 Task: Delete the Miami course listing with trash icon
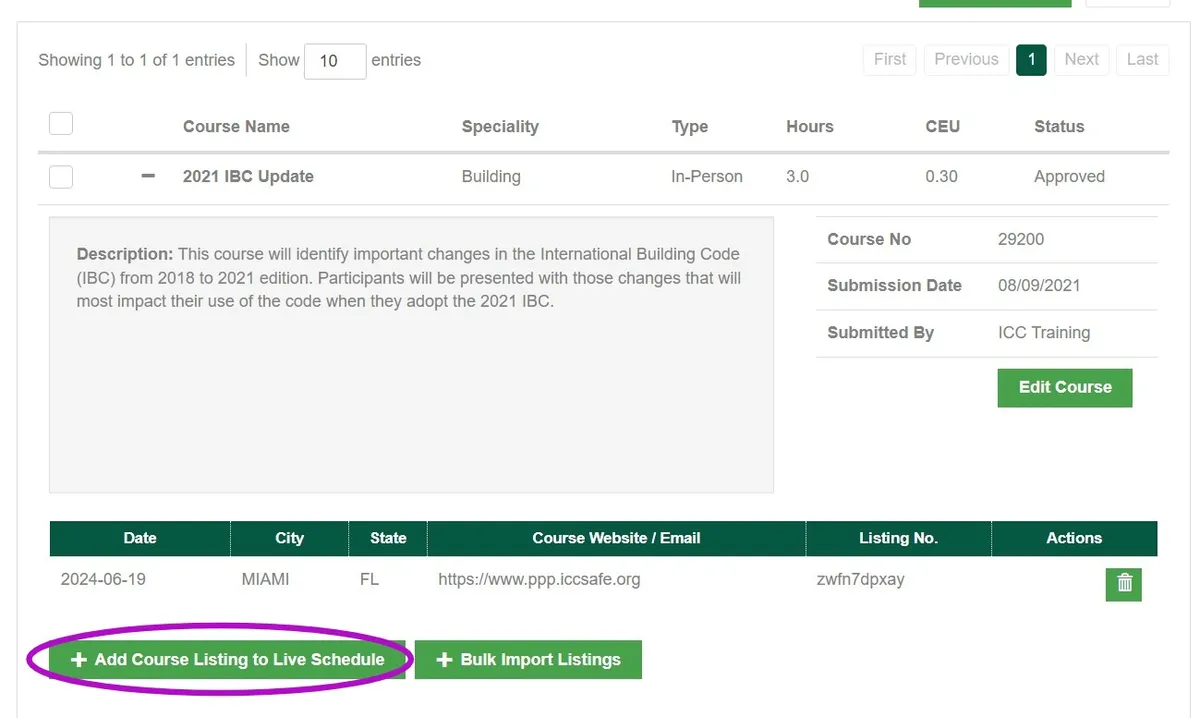tap(1123, 584)
